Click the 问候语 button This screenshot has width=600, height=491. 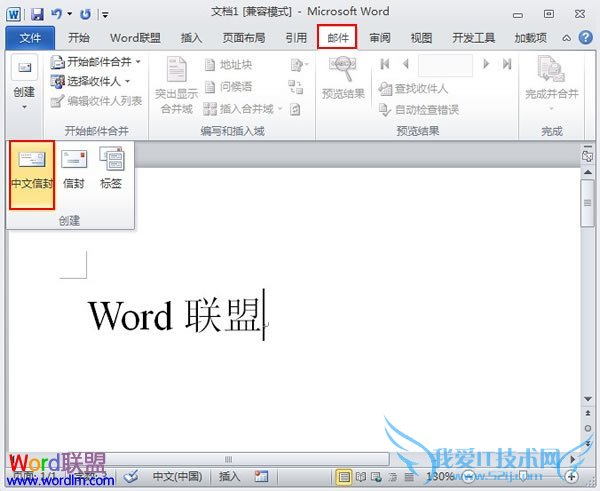tap(228, 87)
